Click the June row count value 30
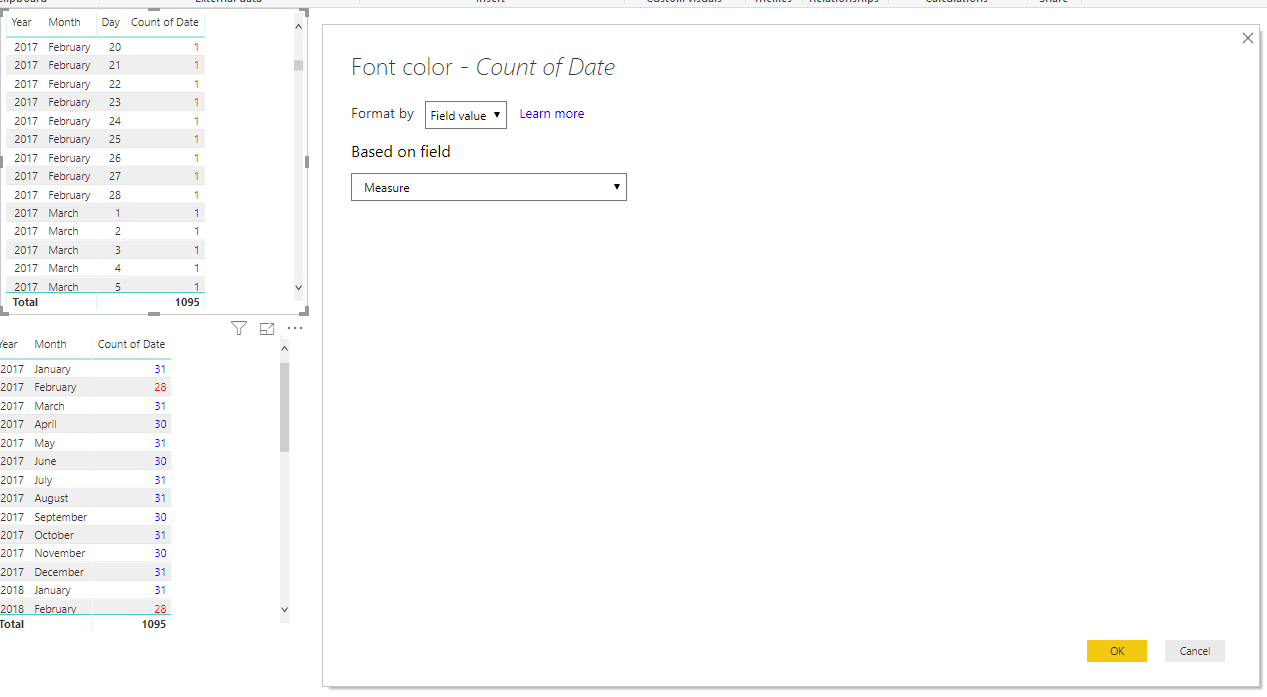The width and height of the screenshot is (1267, 697). pos(160,461)
